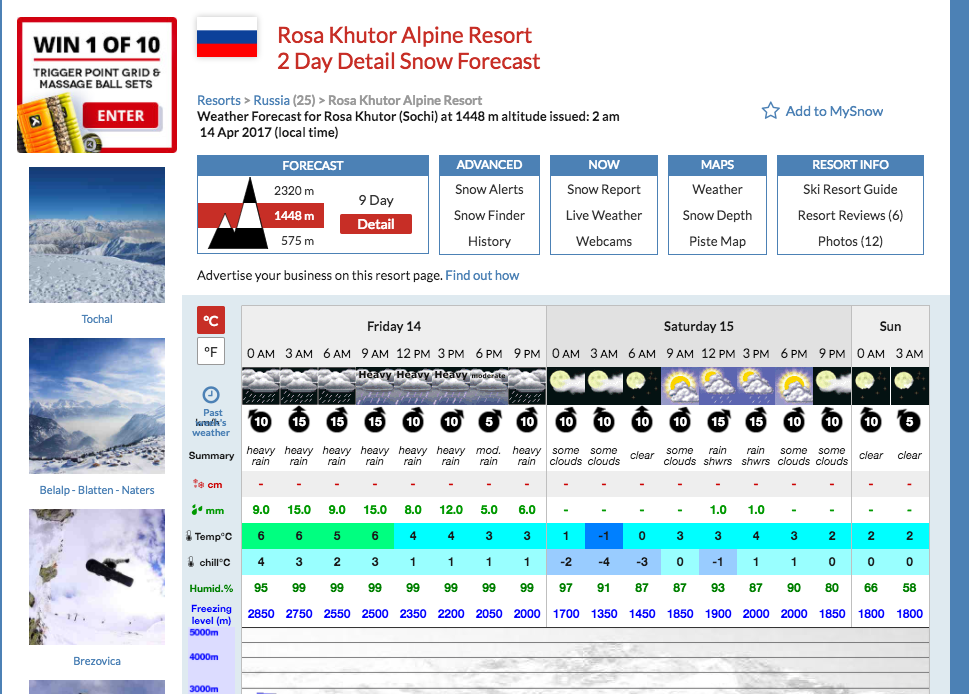The height and width of the screenshot is (694, 969).
Task: Open History under Advanced
Action: coord(489,242)
